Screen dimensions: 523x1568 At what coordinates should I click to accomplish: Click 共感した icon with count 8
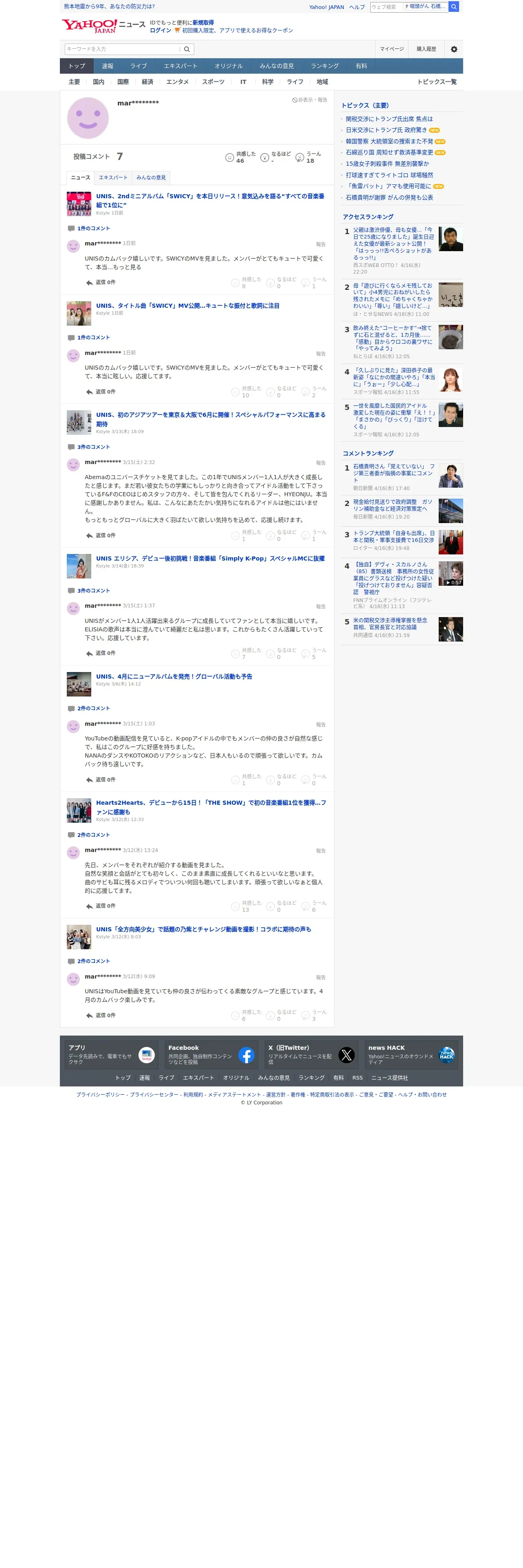click(235, 283)
